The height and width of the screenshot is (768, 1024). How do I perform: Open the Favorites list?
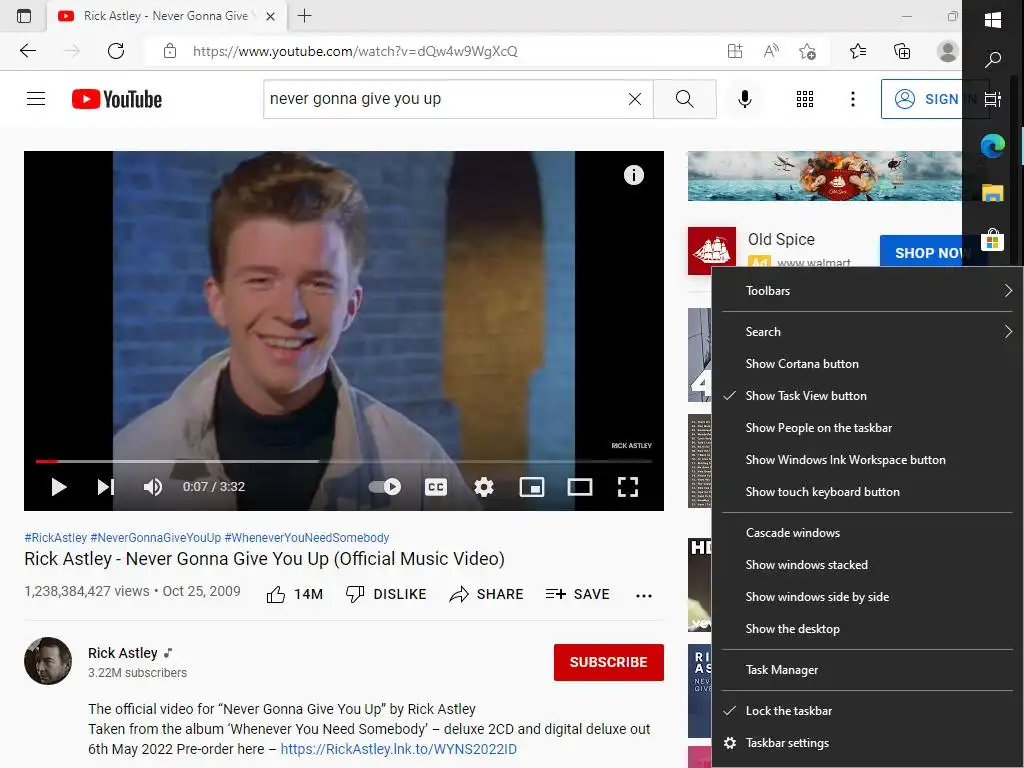[x=858, y=51]
